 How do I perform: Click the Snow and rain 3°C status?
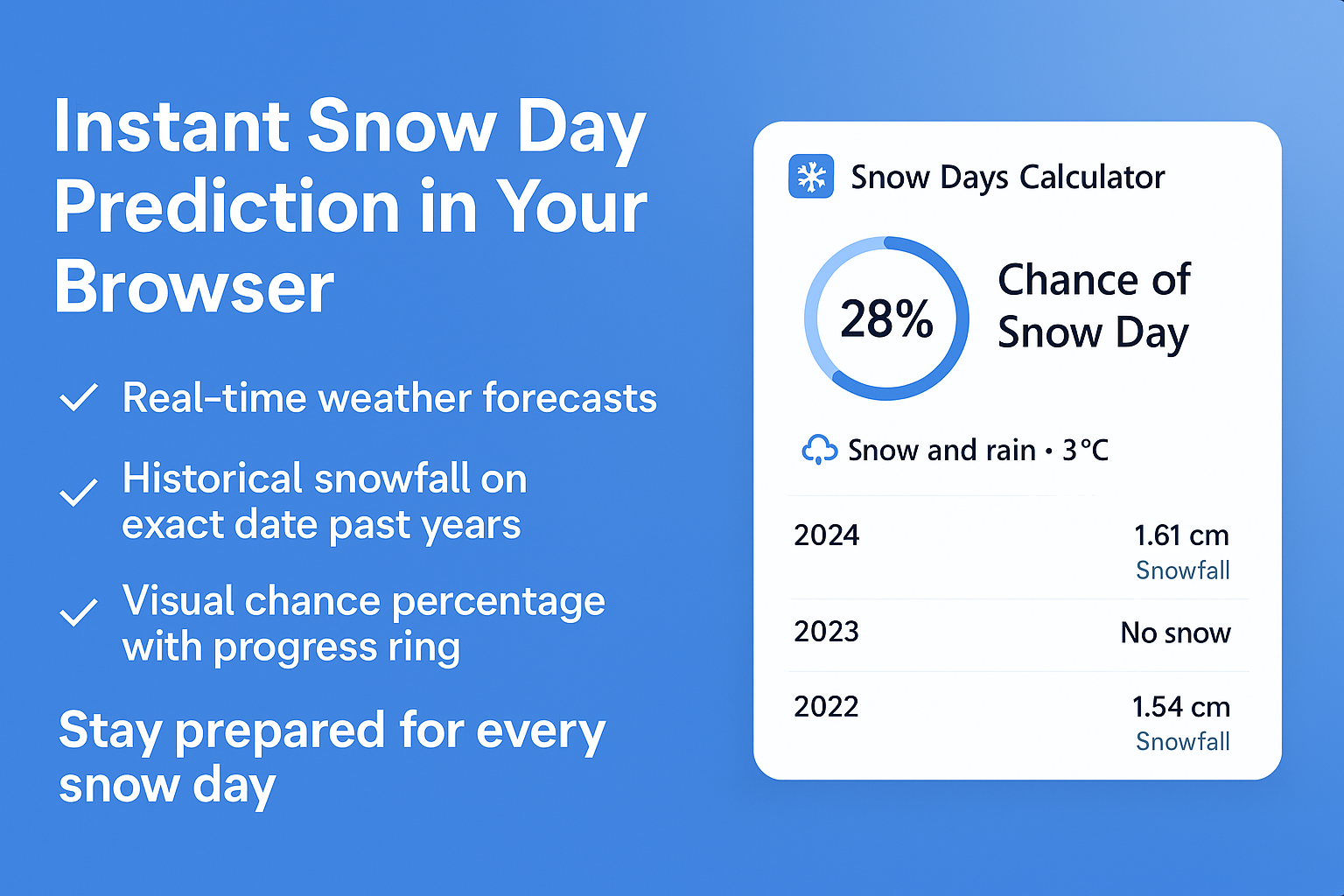977,451
